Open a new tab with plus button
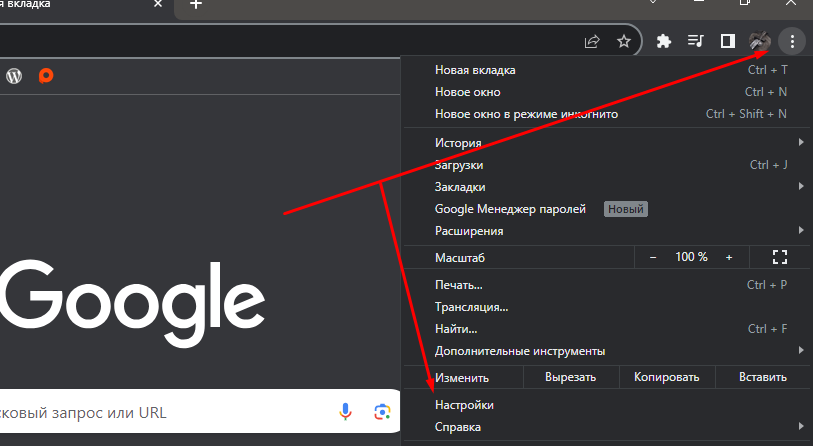Viewport: 813px width, 446px height. point(195,4)
